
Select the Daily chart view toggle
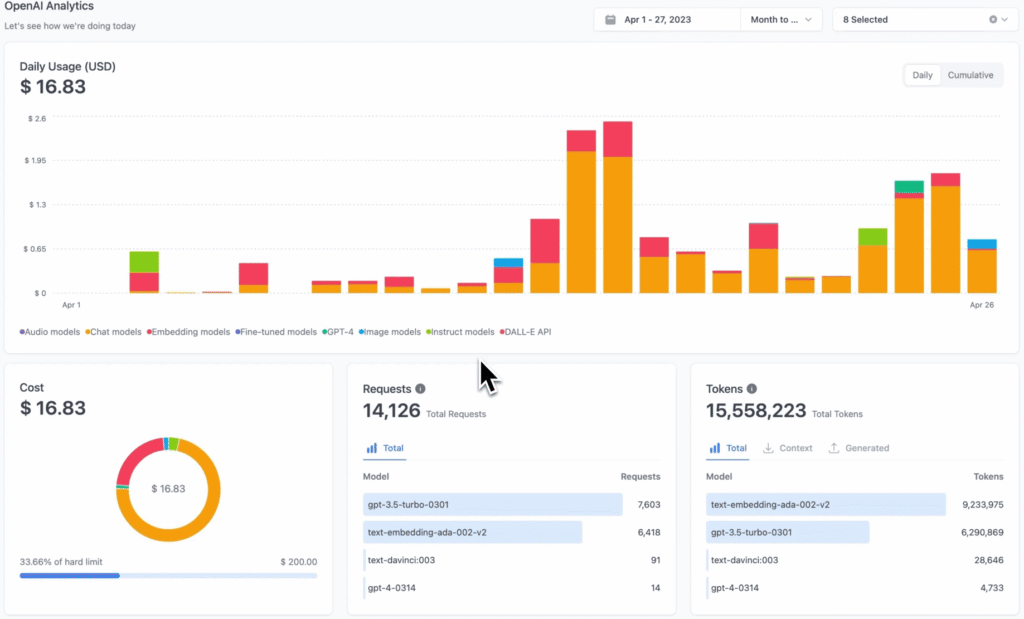click(x=922, y=75)
